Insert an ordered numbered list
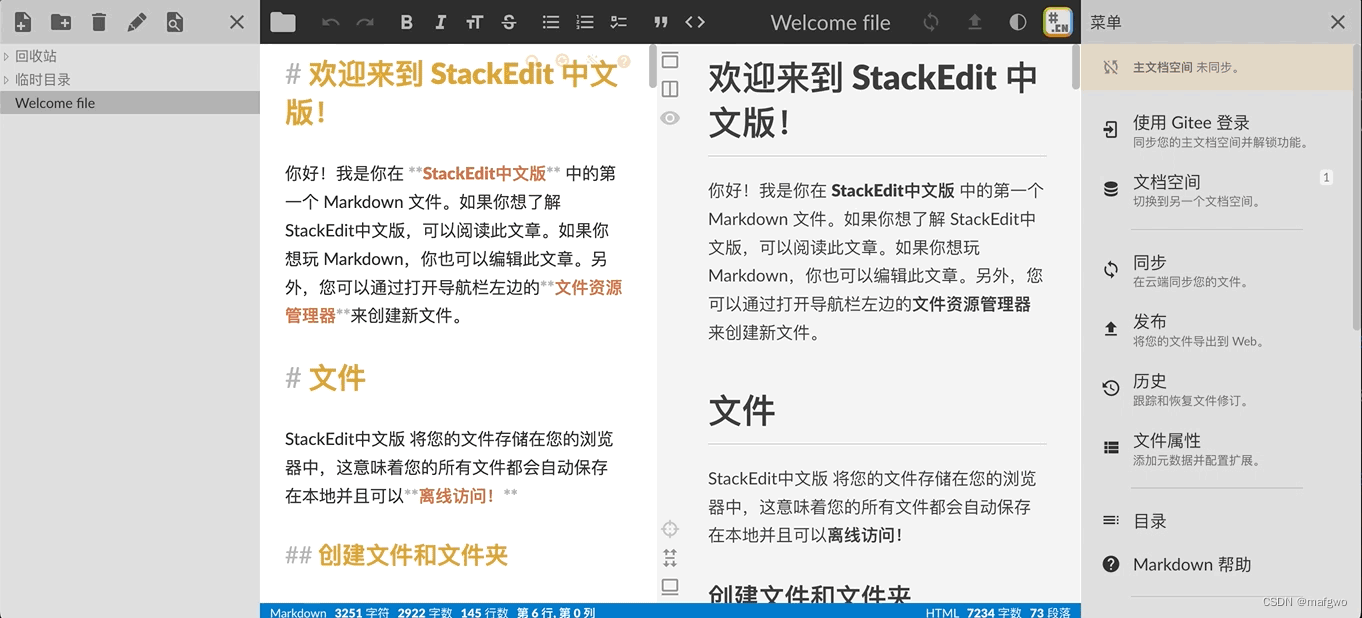The width and height of the screenshot is (1362, 618). (x=585, y=22)
